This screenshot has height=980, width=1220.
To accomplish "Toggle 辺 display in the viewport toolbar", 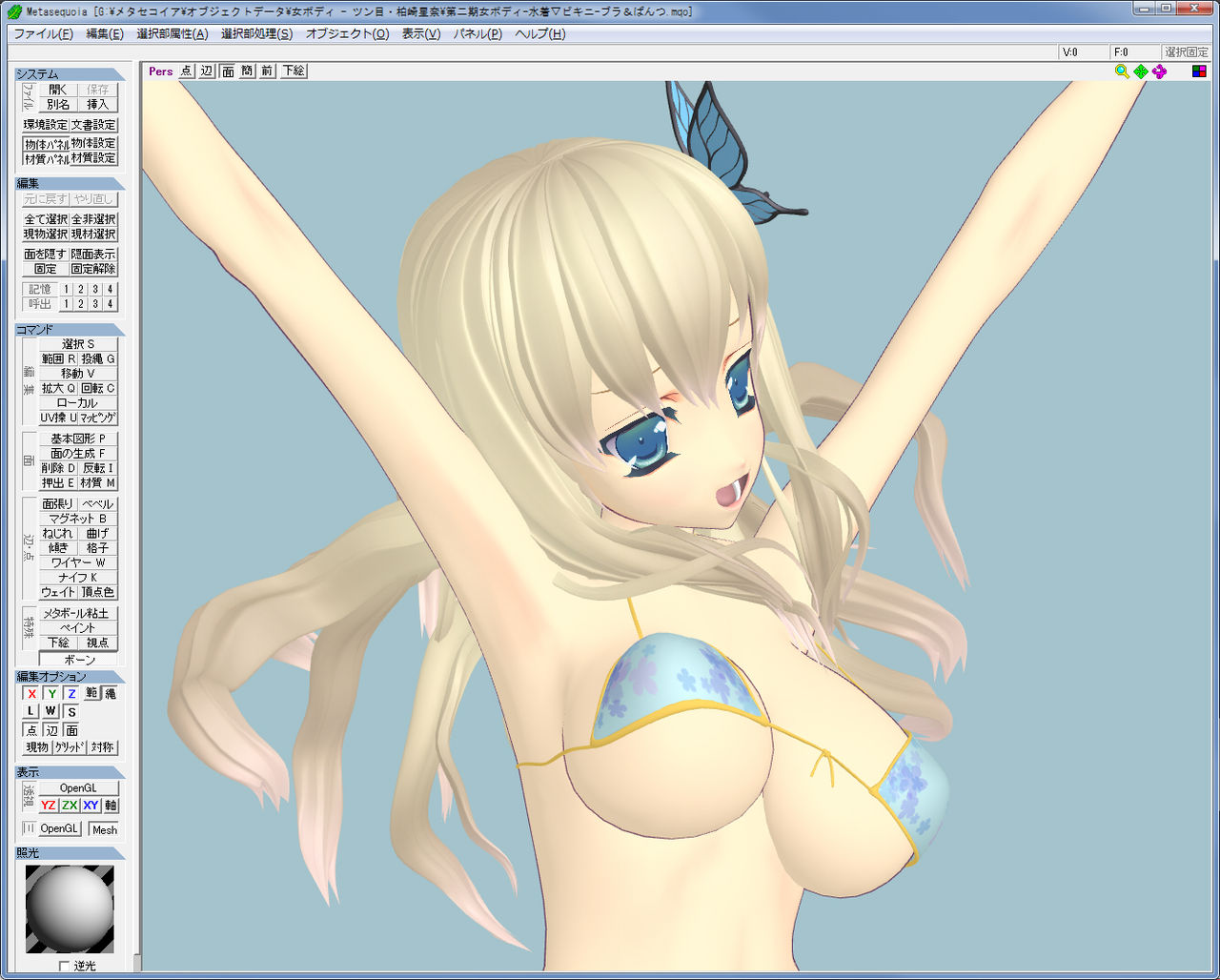I will [x=207, y=71].
